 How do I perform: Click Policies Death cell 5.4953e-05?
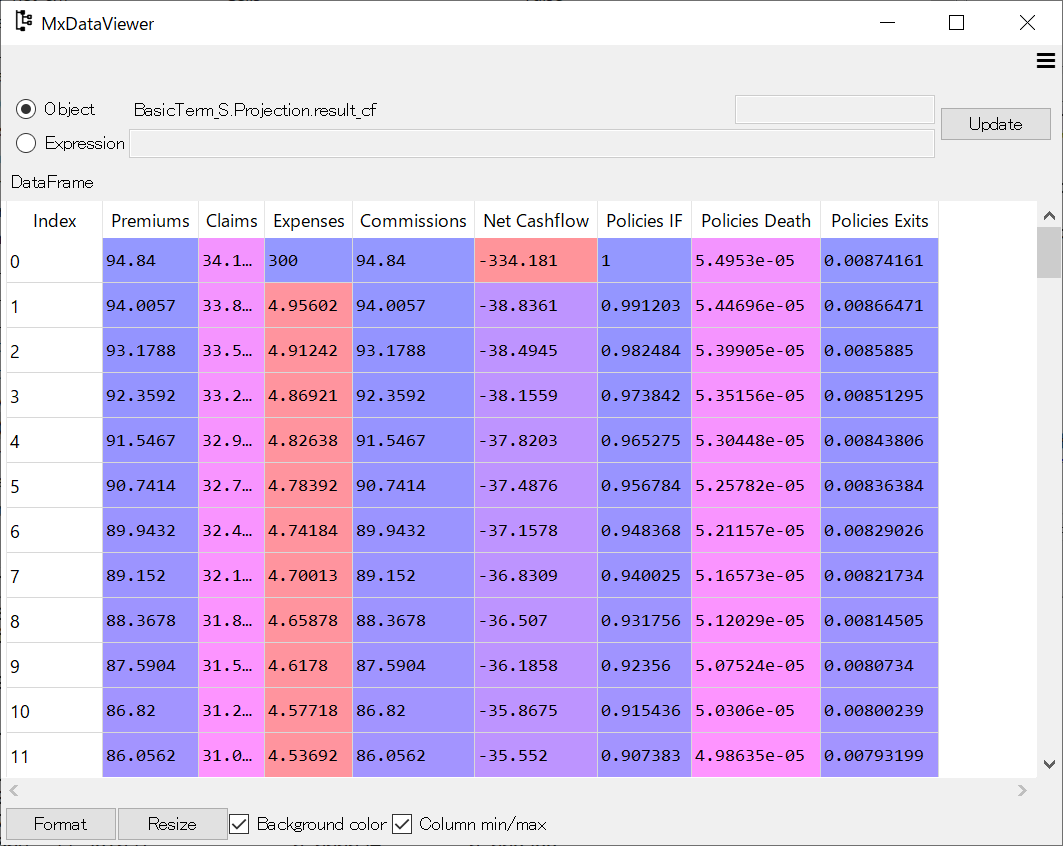pos(756,260)
